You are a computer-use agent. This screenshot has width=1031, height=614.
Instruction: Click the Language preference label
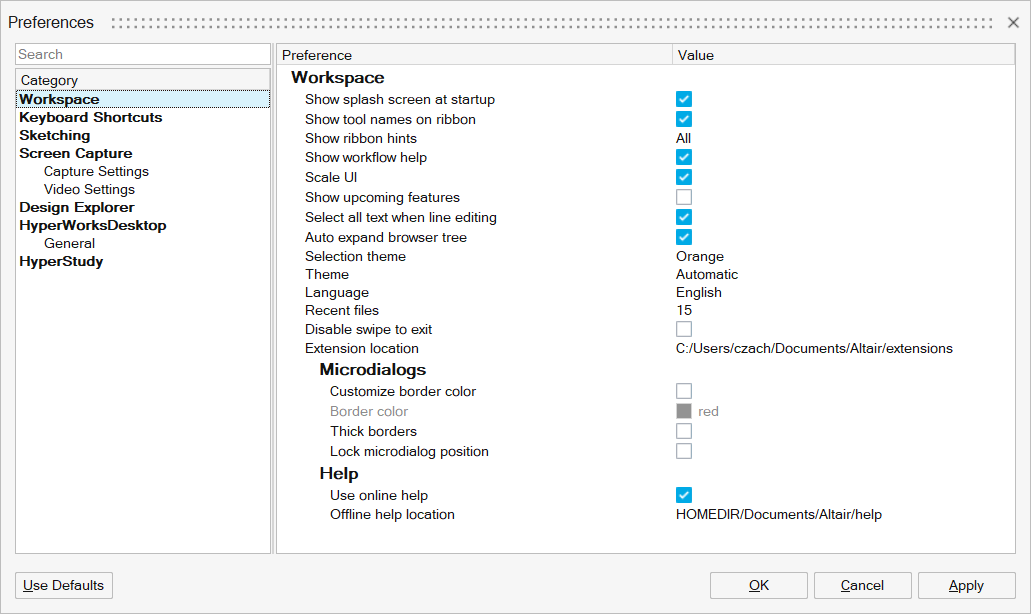(x=337, y=293)
